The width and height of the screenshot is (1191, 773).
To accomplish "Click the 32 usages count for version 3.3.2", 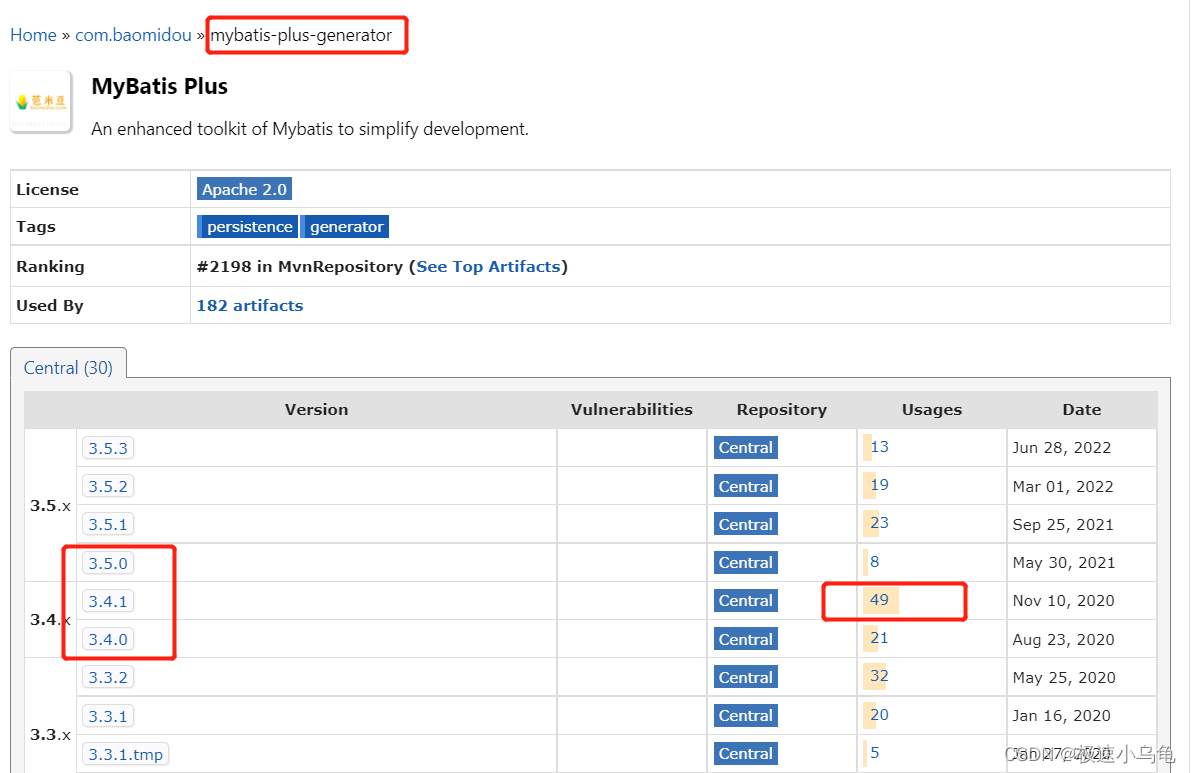I will (x=877, y=677).
